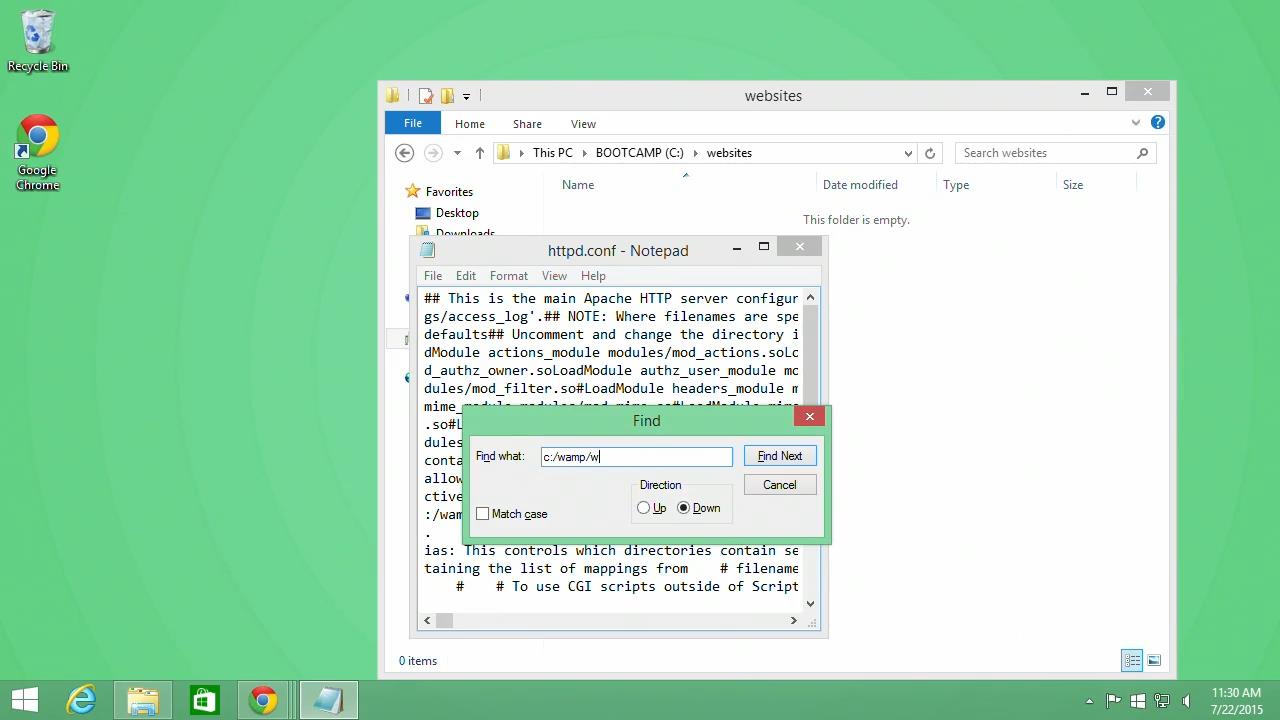The height and width of the screenshot is (720, 1280).
Task: Select the Down direction radio button
Action: tap(684, 508)
